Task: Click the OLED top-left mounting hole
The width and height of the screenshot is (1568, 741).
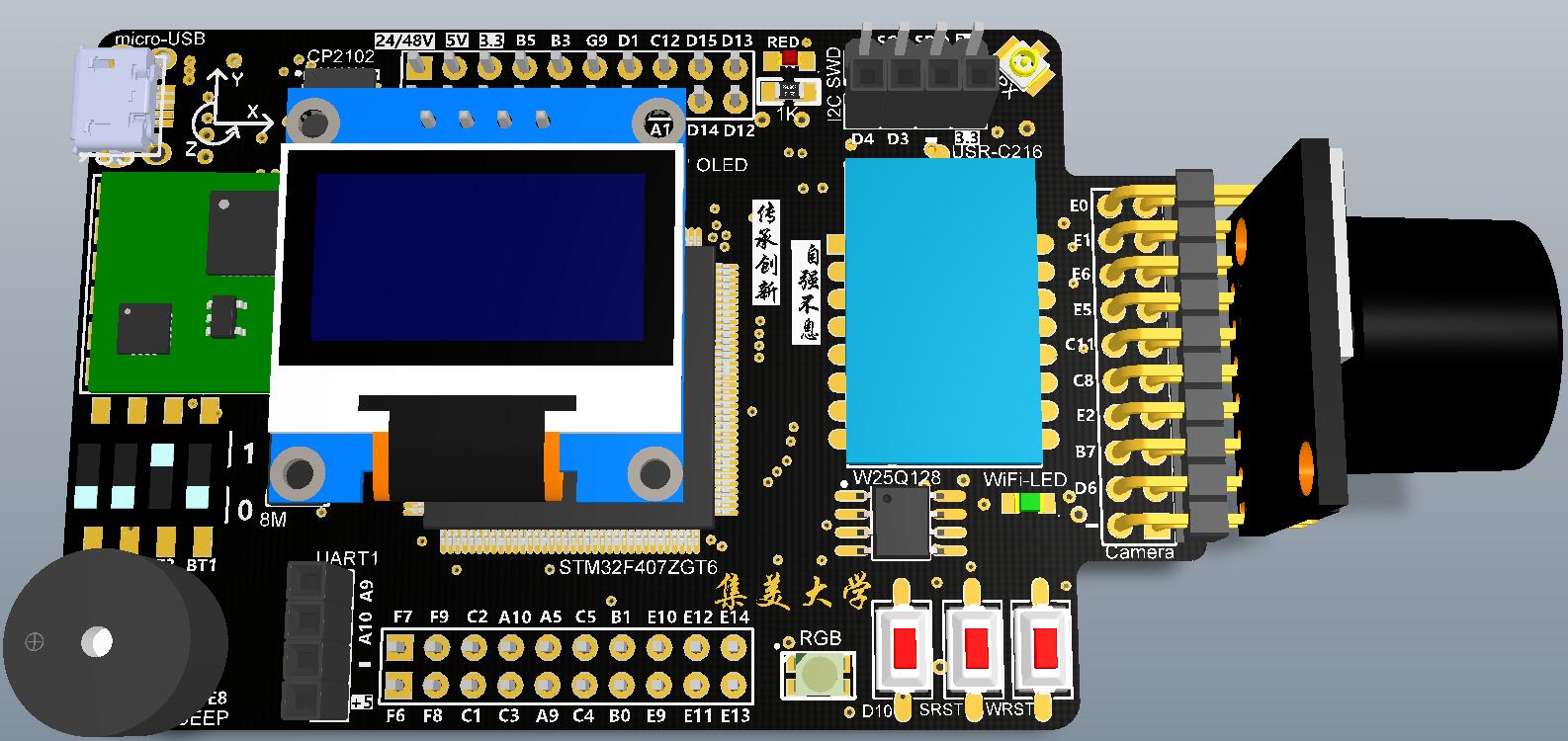Action: (x=313, y=123)
